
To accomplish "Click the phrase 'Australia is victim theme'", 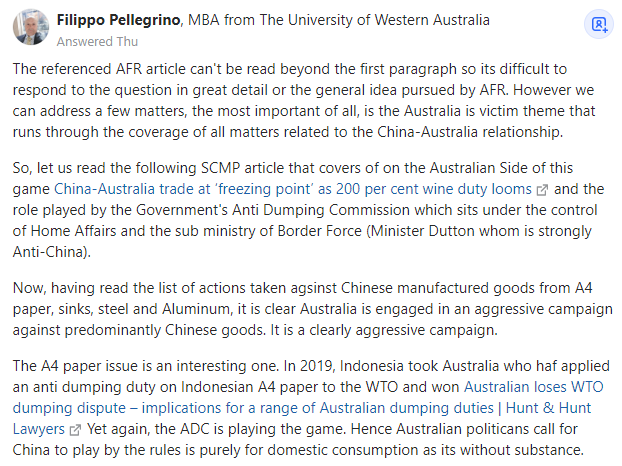I will pos(485,111).
